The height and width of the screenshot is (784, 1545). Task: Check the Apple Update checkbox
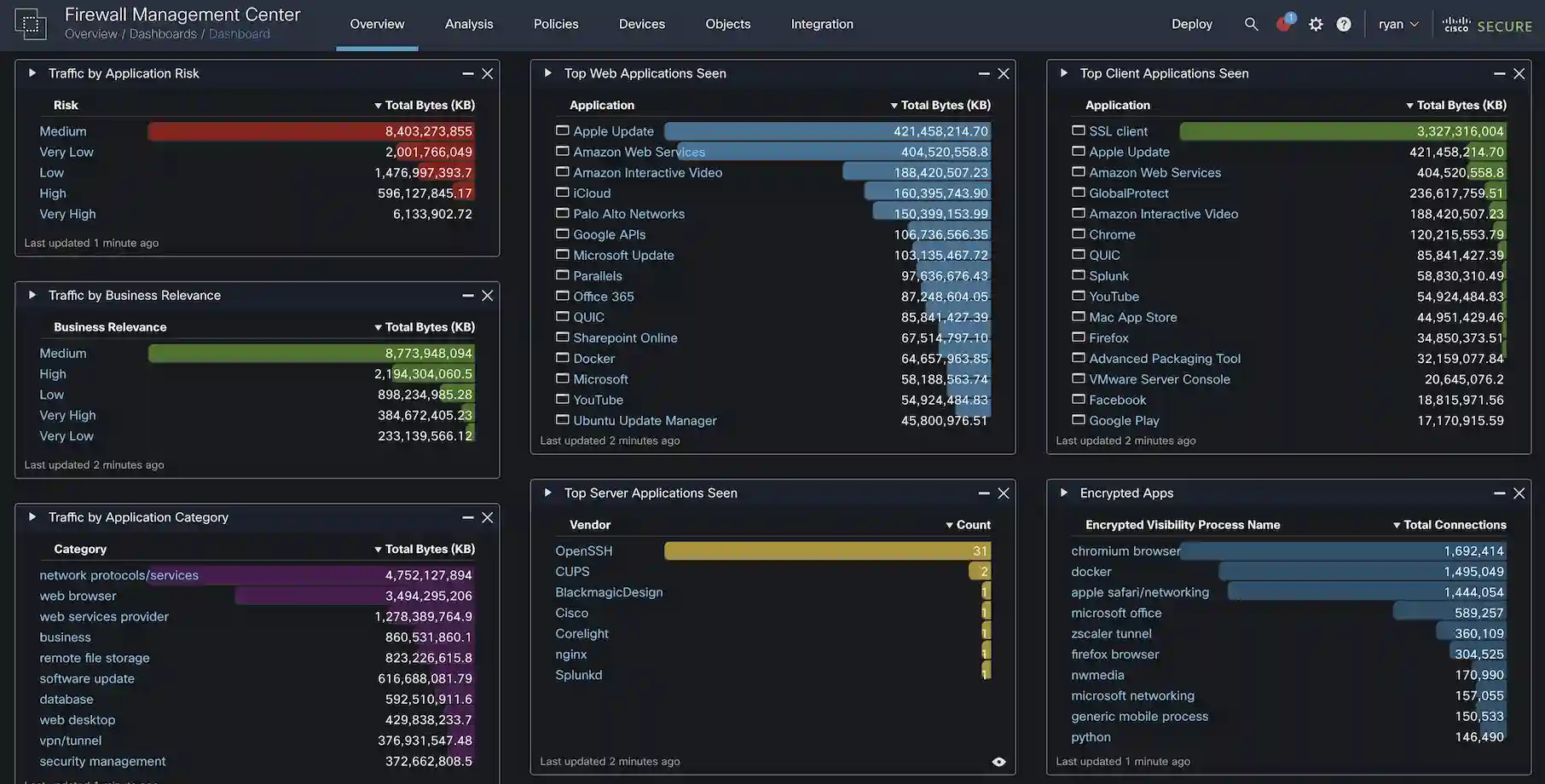[x=562, y=129]
